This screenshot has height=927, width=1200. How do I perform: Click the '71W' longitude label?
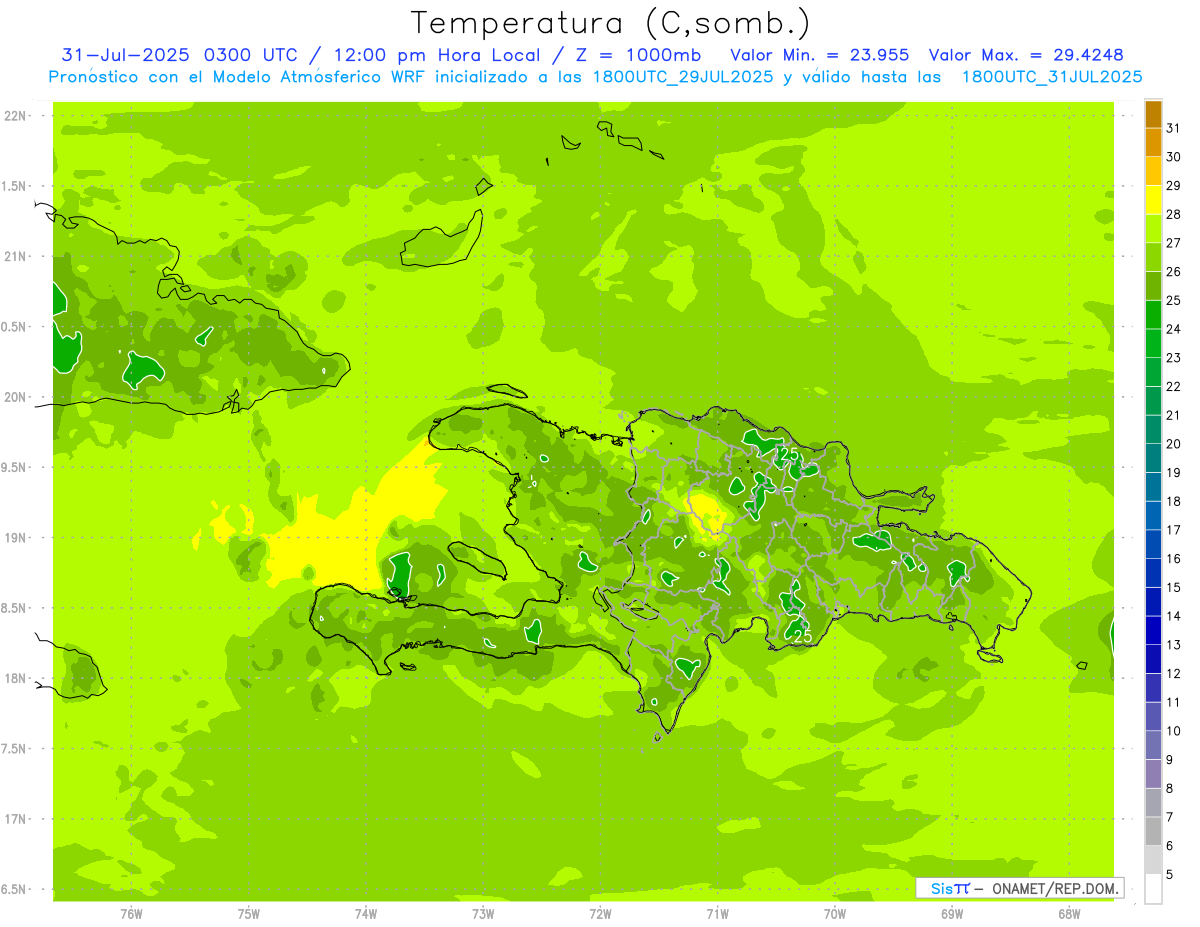[x=717, y=913]
